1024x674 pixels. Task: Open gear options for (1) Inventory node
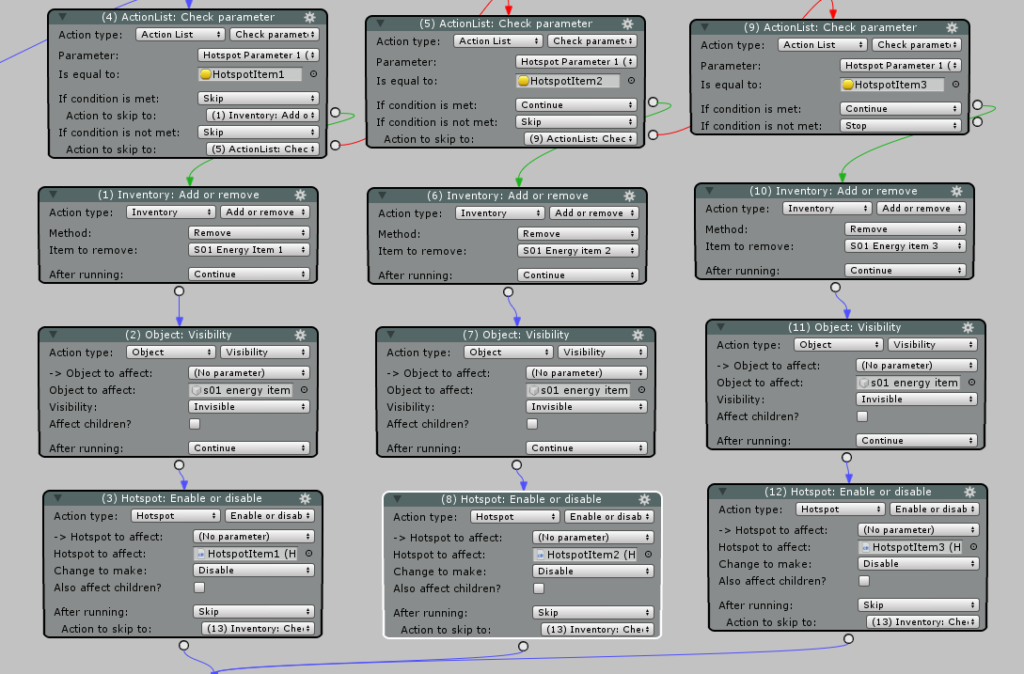click(300, 195)
